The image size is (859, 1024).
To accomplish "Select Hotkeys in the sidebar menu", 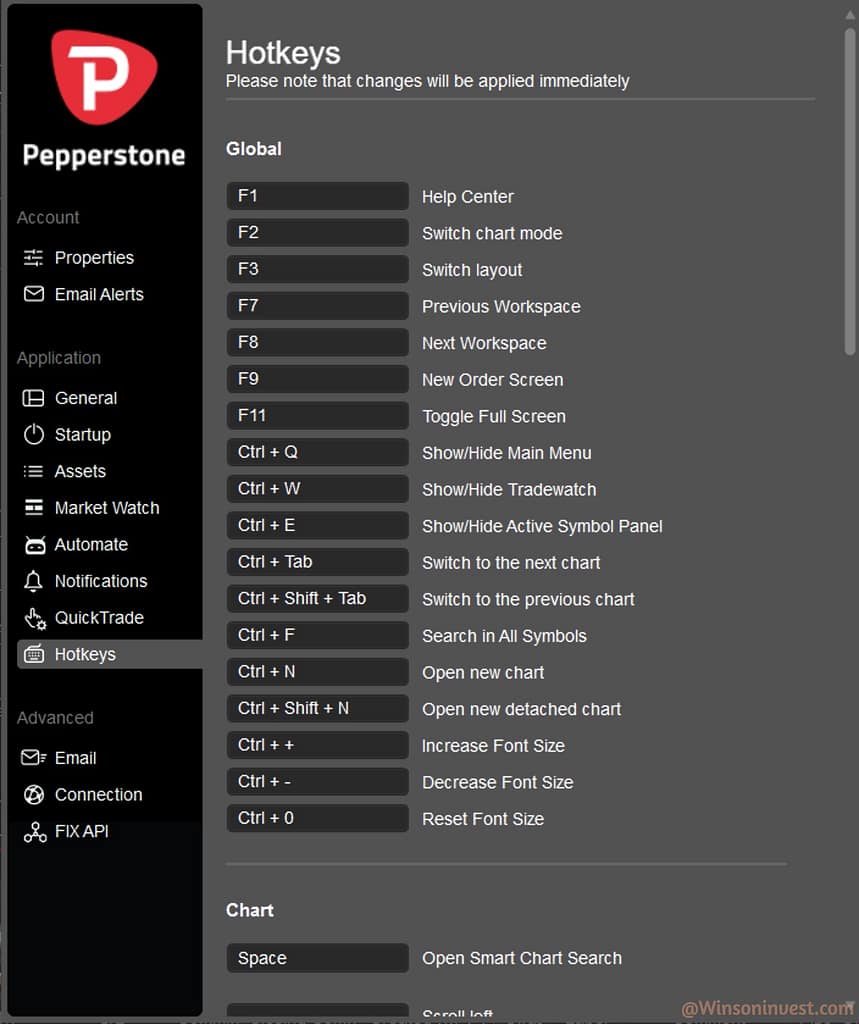I will (x=85, y=654).
